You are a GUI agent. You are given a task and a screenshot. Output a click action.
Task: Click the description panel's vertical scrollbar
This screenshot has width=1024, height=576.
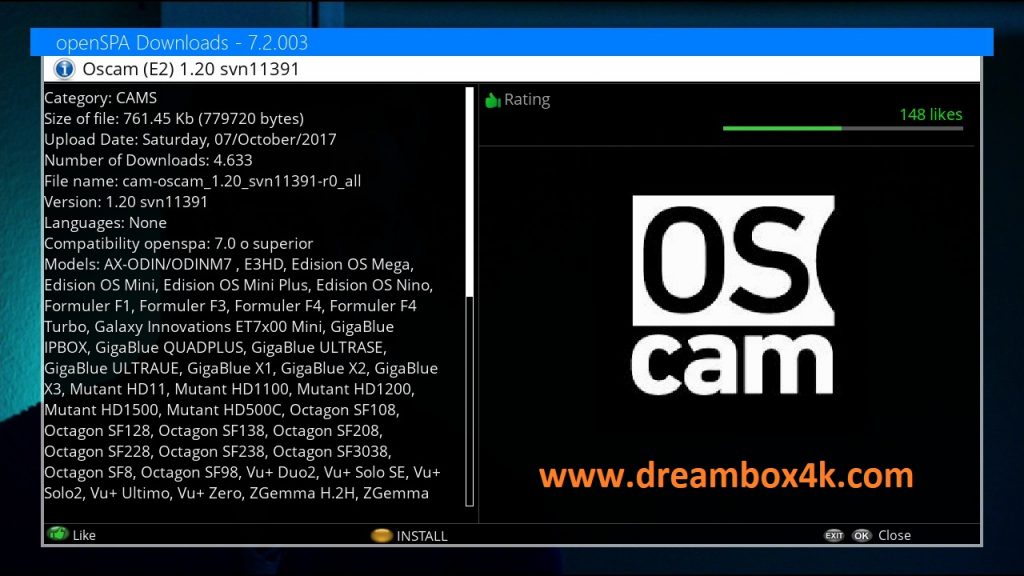pos(469,200)
